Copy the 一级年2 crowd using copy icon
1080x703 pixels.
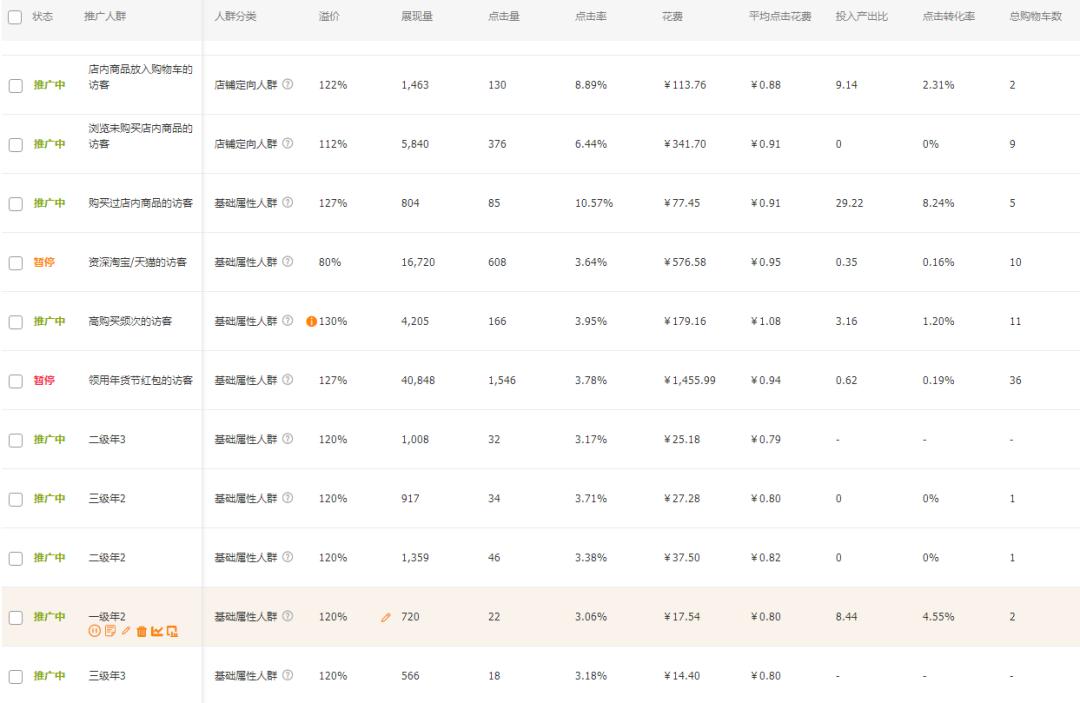(110, 631)
